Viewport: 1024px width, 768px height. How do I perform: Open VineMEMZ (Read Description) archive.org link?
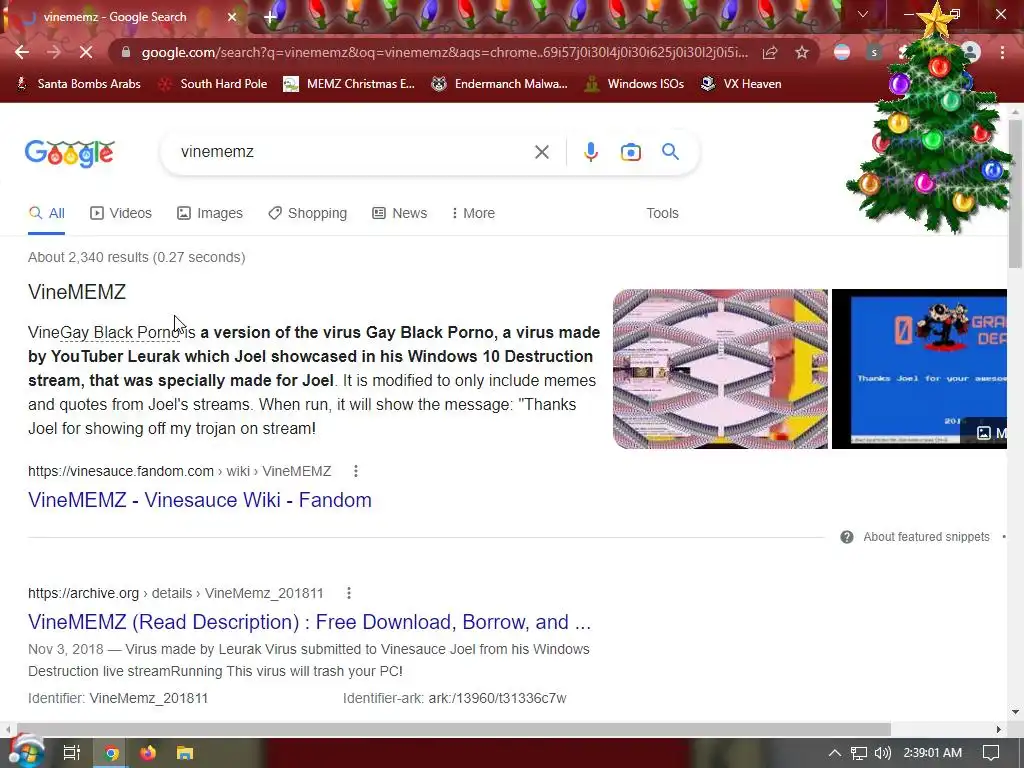(310, 622)
